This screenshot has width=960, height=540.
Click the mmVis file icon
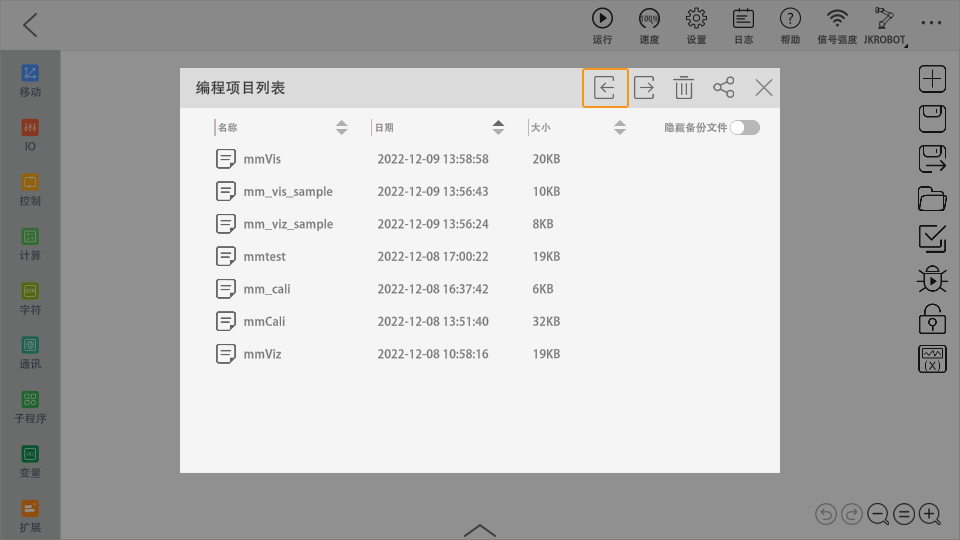(225, 159)
